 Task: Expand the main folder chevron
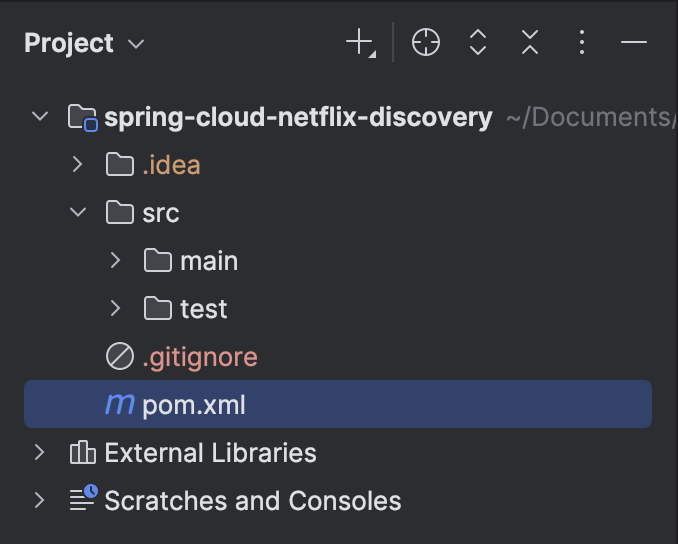(x=115, y=260)
